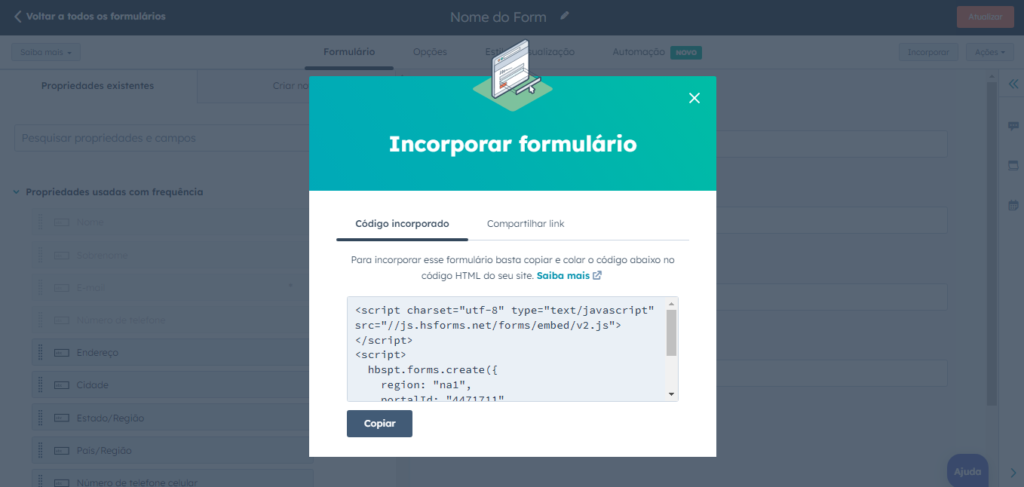Click the code box scrollbar up arrow

[x=671, y=304]
